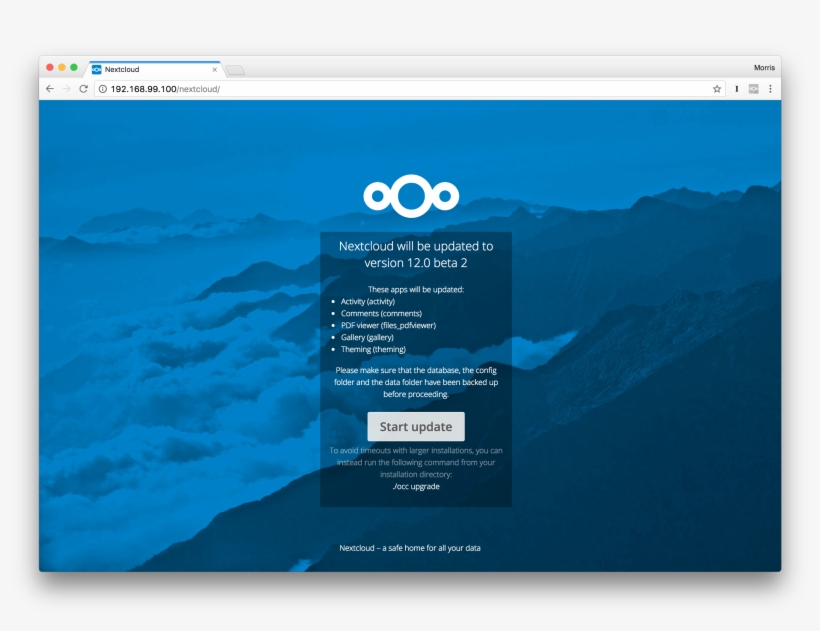Reload the page with the refresh icon
Viewport: 820px width, 631px height.
(x=82, y=88)
